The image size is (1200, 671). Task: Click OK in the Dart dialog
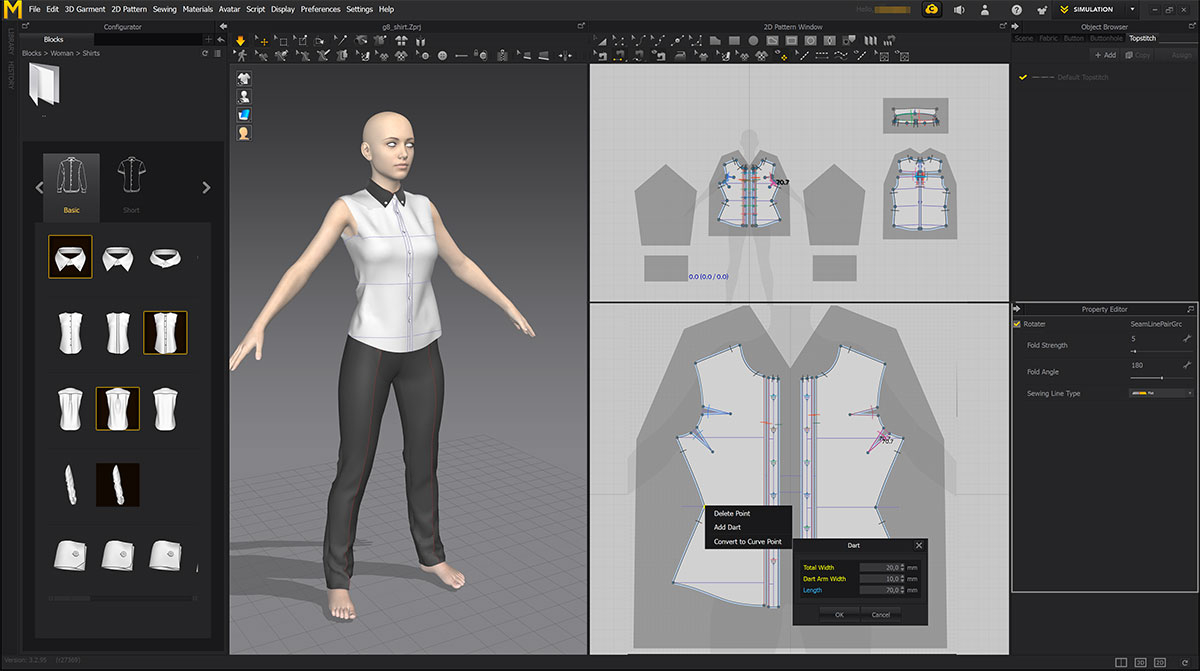[x=838, y=613]
